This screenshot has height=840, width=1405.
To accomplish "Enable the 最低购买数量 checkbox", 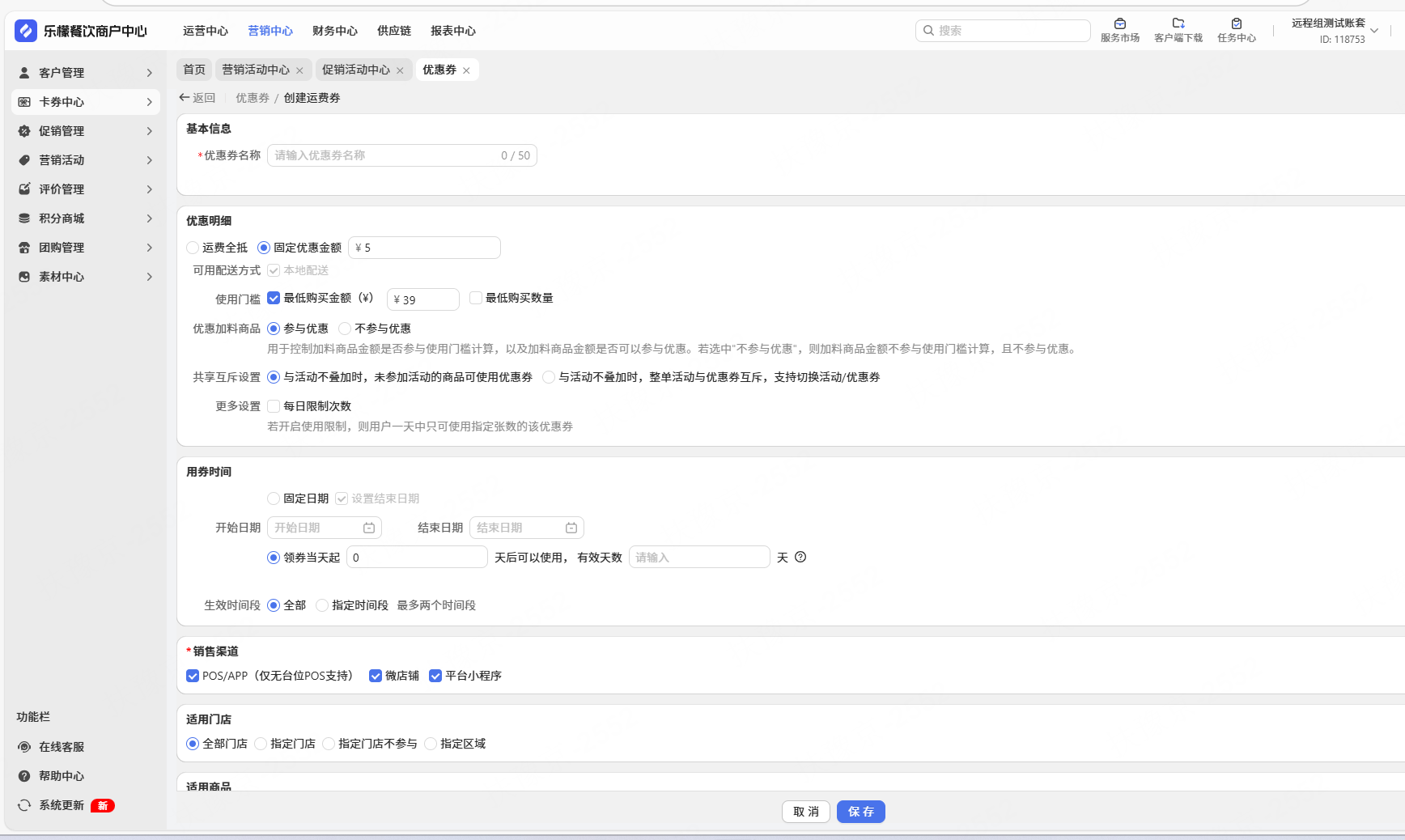I will coord(476,298).
